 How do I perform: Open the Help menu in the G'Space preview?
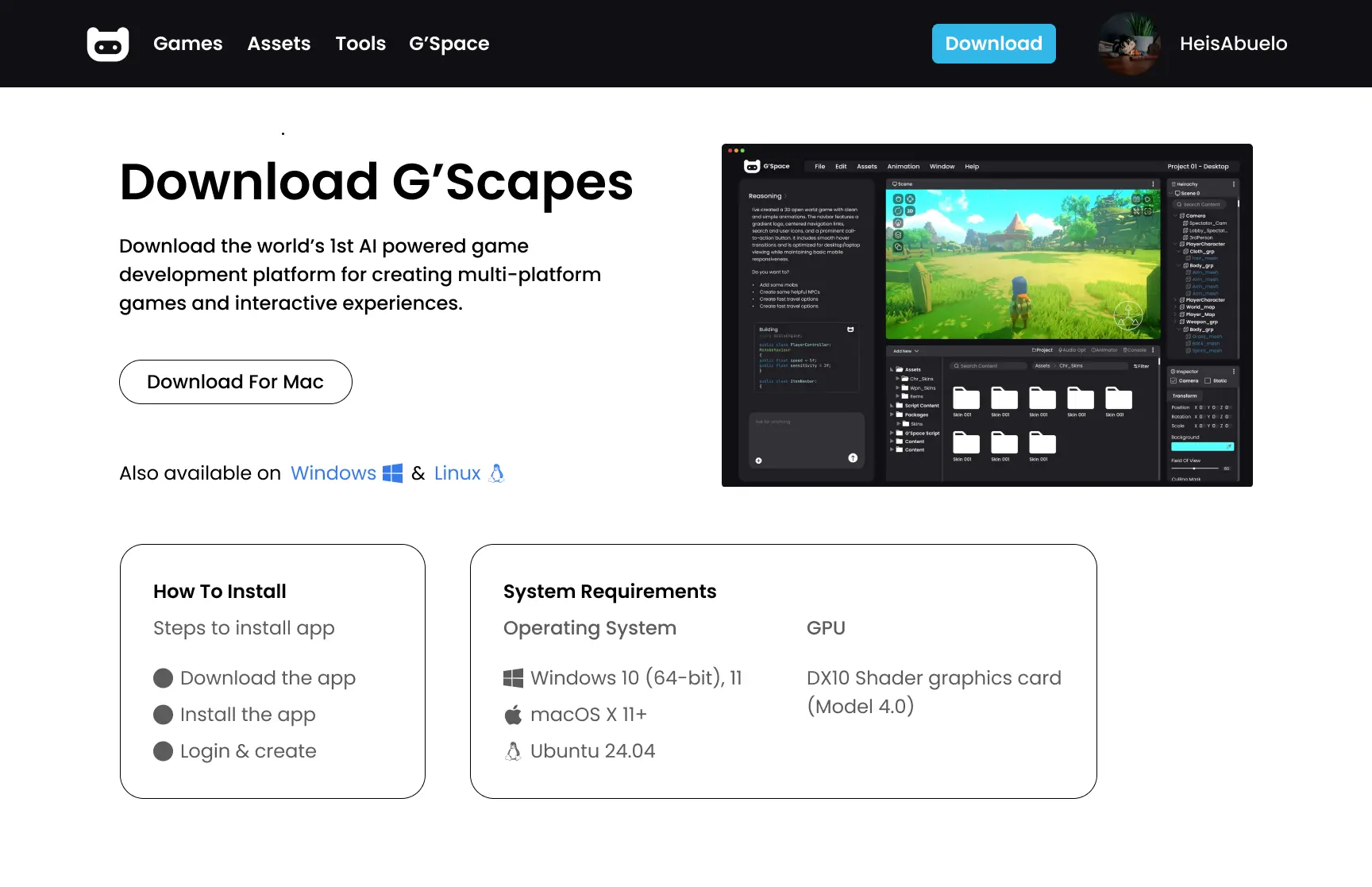pos(972,167)
